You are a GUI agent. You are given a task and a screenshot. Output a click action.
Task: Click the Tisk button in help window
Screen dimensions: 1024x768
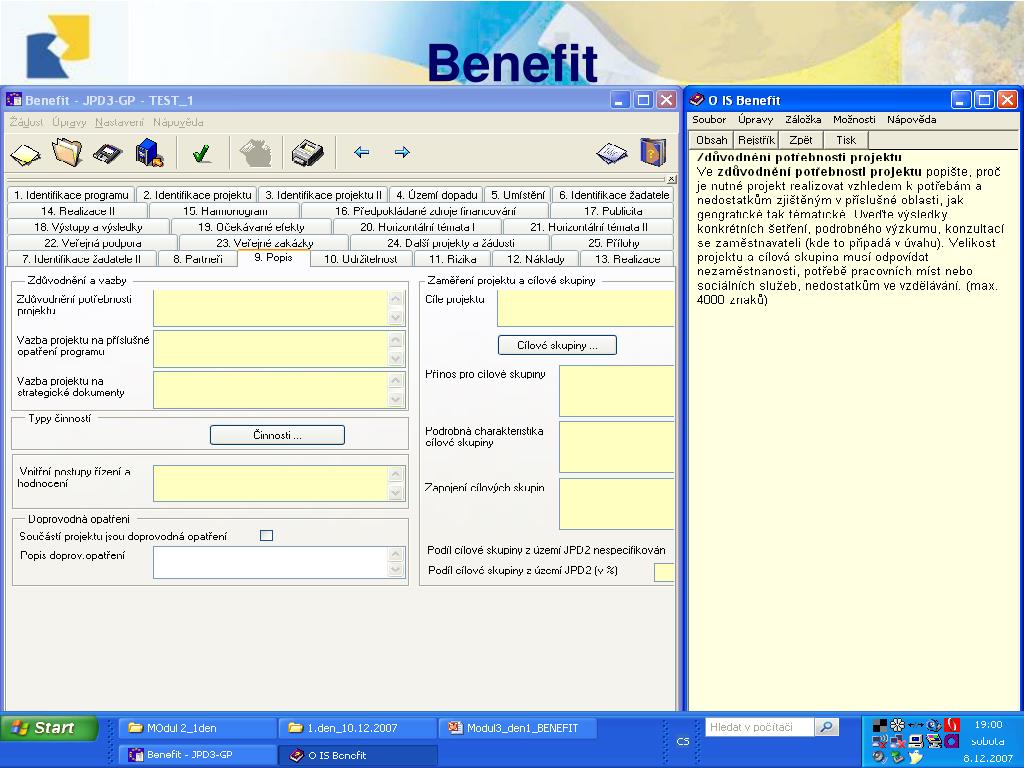[x=846, y=140]
